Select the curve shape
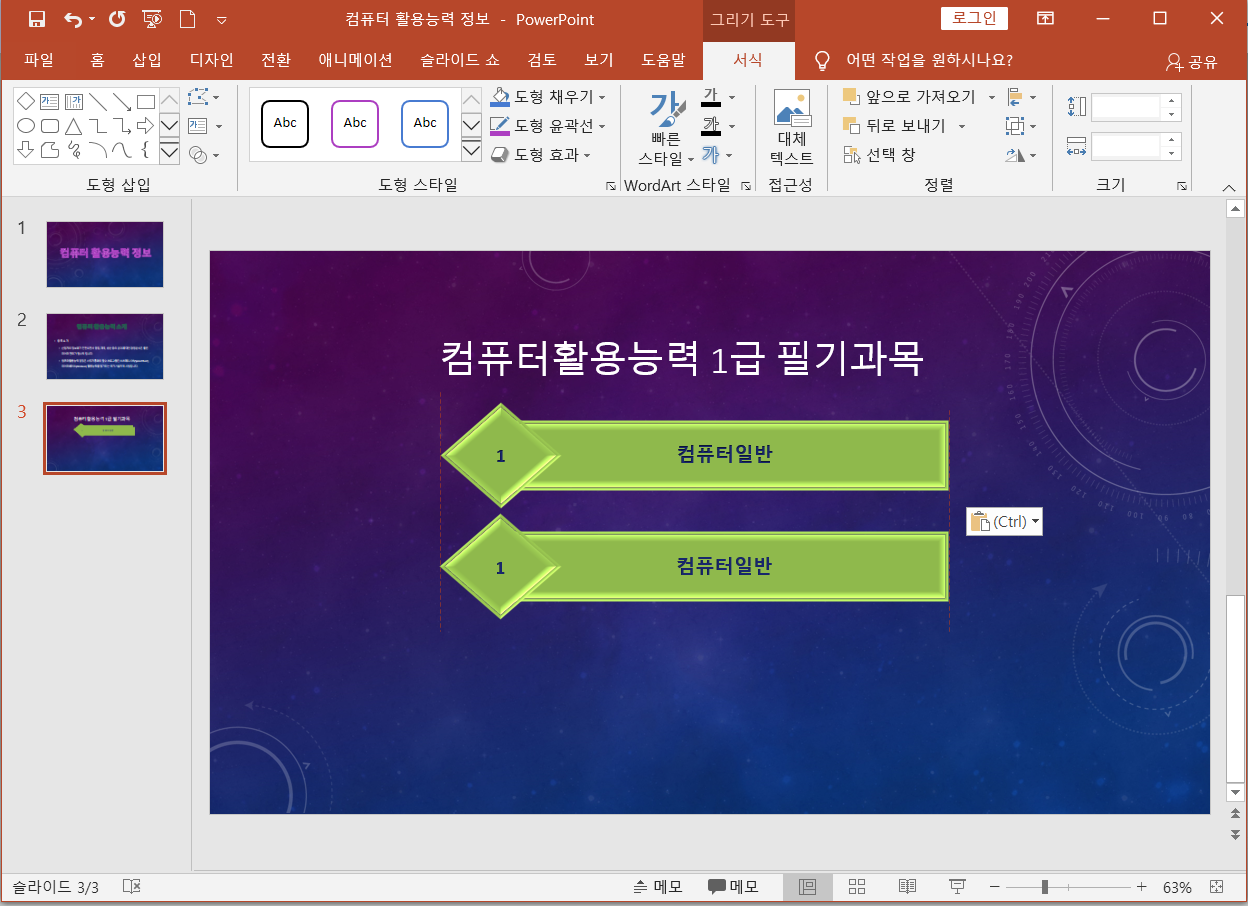 (x=122, y=150)
